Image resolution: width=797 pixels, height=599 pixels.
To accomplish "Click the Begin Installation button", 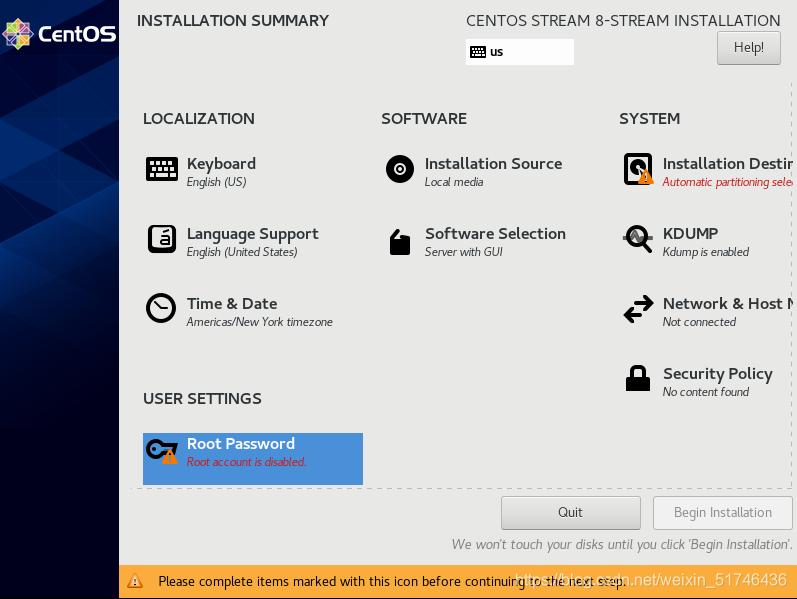I will 722,513.
